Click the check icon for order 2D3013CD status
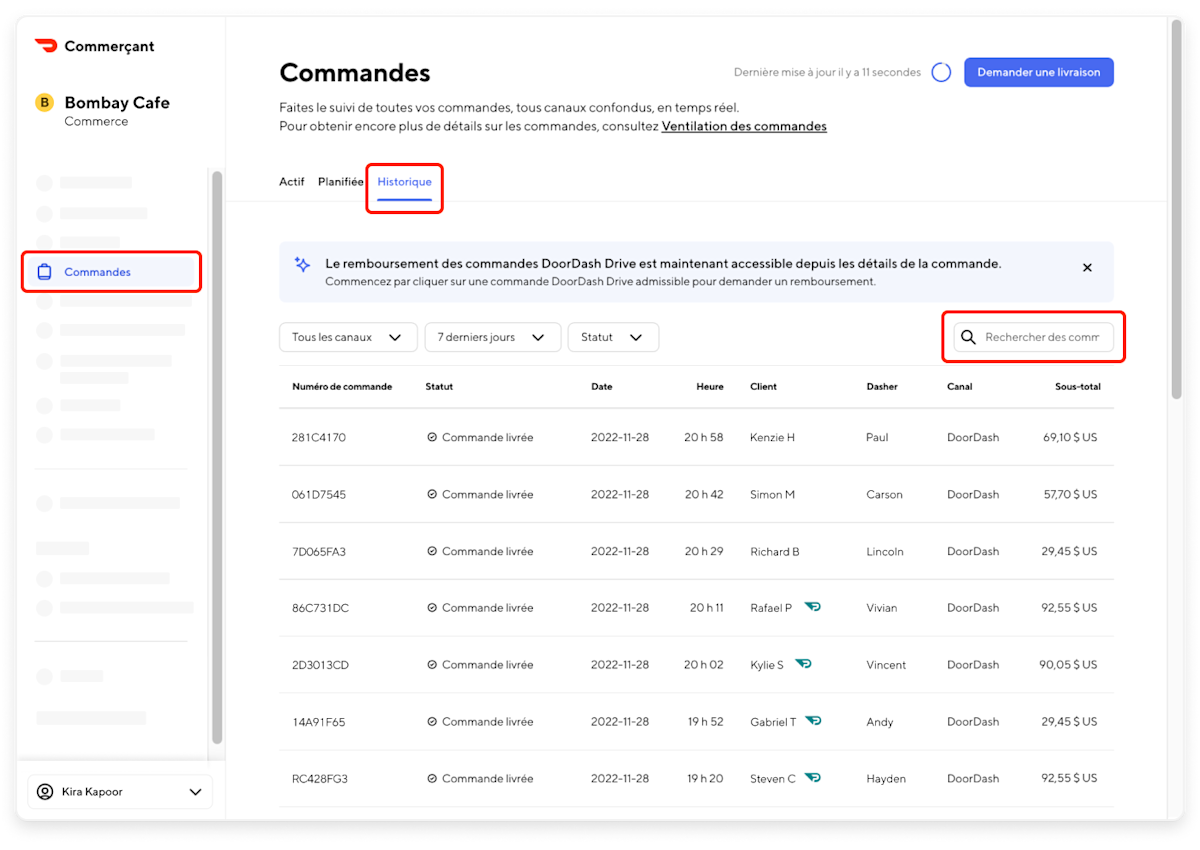Screen dimensions: 1200x850 tap(432, 664)
